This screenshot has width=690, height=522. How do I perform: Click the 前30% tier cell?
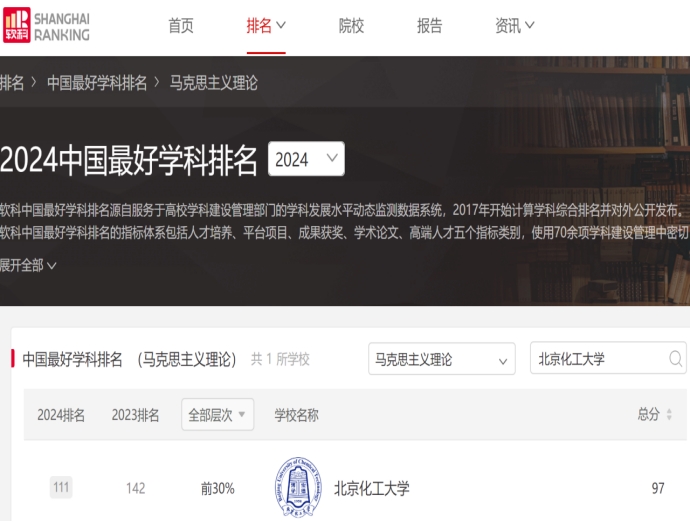(x=217, y=488)
